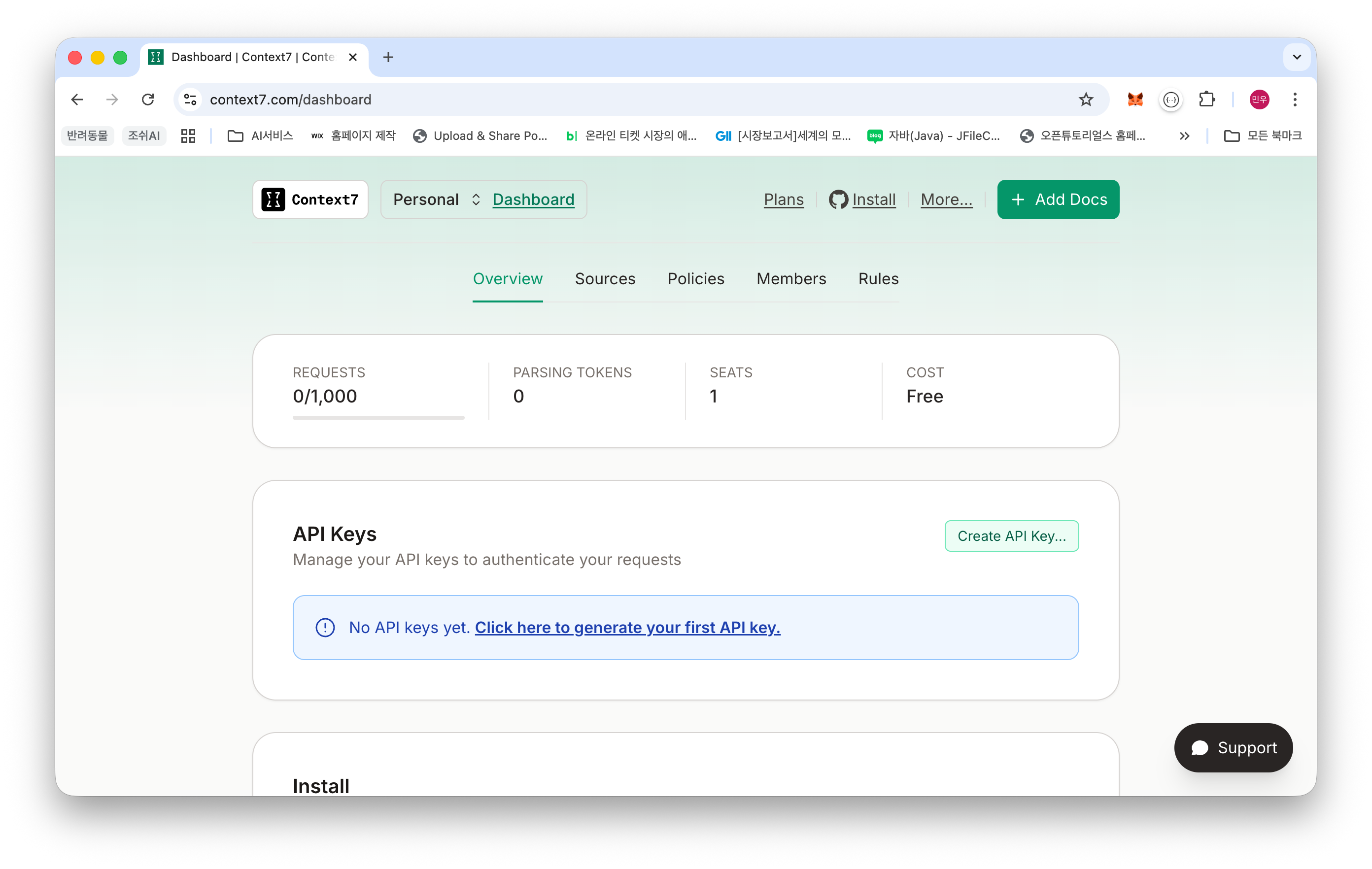Click the requests usage progress bar
Image resolution: width=1372 pixels, height=869 pixels.
pos(378,417)
